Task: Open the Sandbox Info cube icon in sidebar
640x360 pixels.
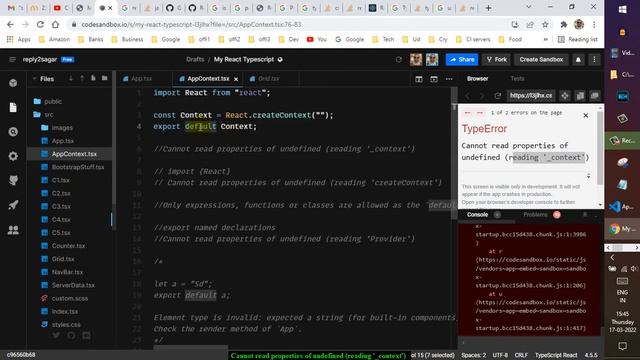Action: tap(13, 83)
